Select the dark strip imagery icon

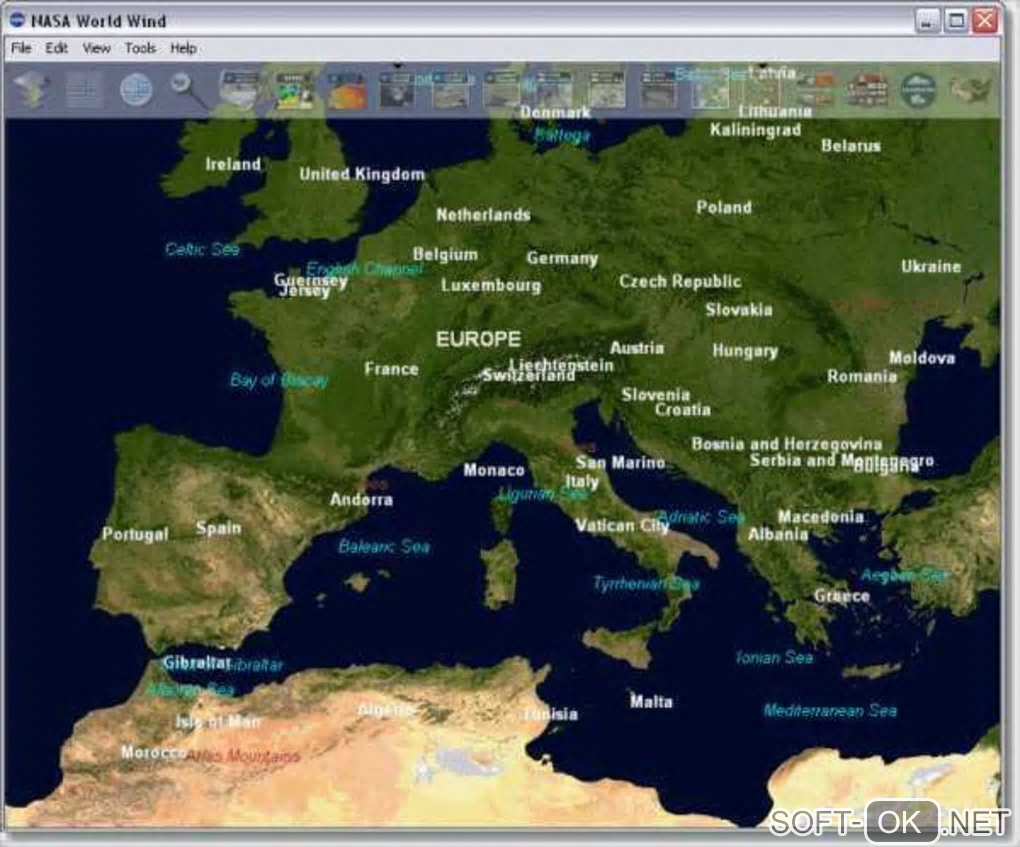(658, 89)
